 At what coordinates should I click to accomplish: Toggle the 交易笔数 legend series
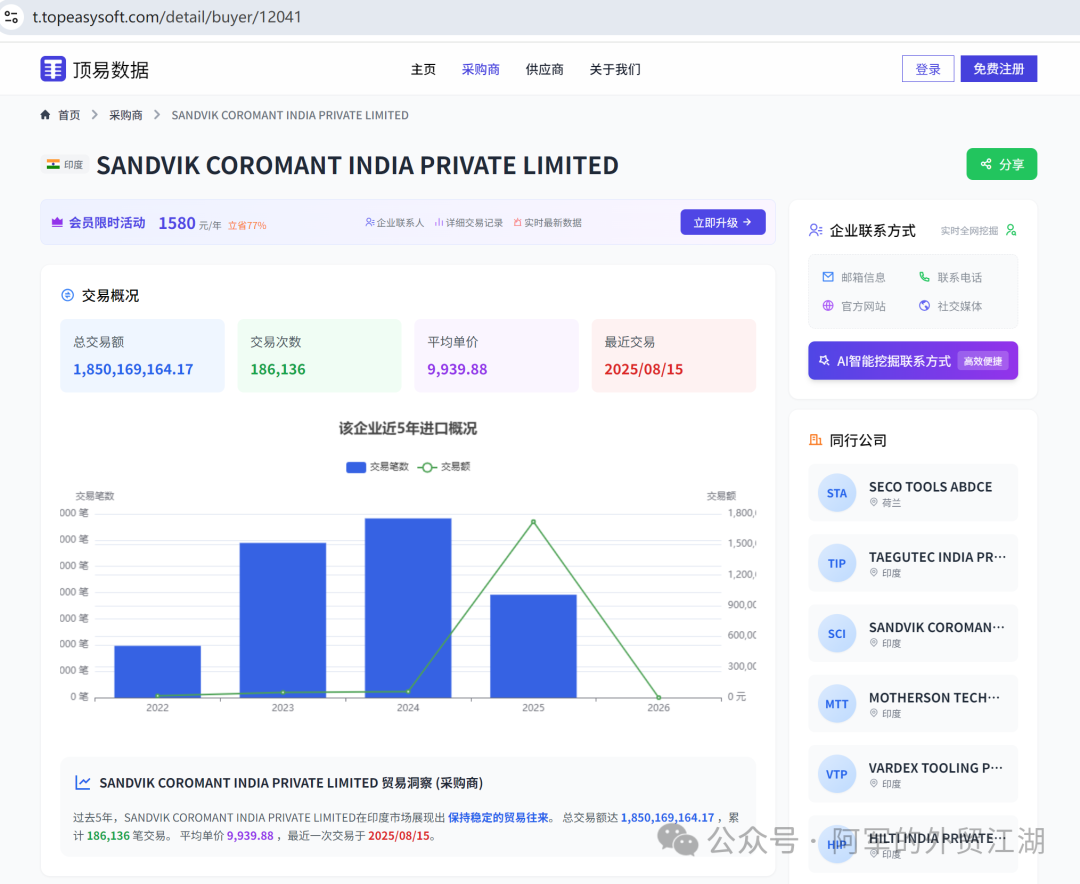click(x=377, y=467)
